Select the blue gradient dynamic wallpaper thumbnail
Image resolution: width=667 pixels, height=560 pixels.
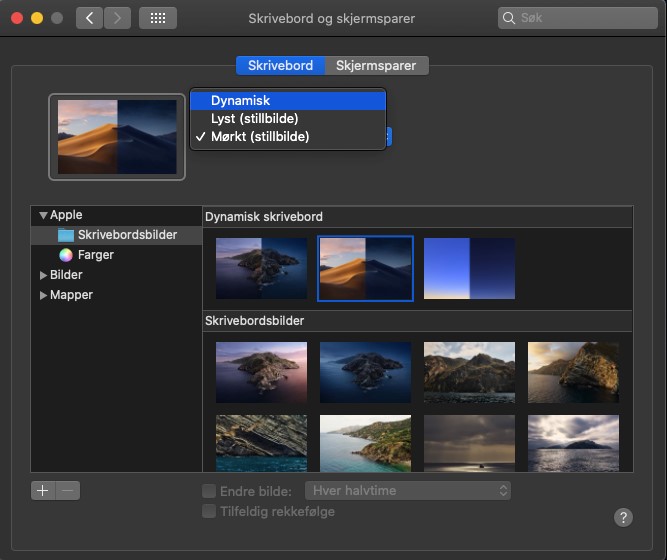click(469, 268)
